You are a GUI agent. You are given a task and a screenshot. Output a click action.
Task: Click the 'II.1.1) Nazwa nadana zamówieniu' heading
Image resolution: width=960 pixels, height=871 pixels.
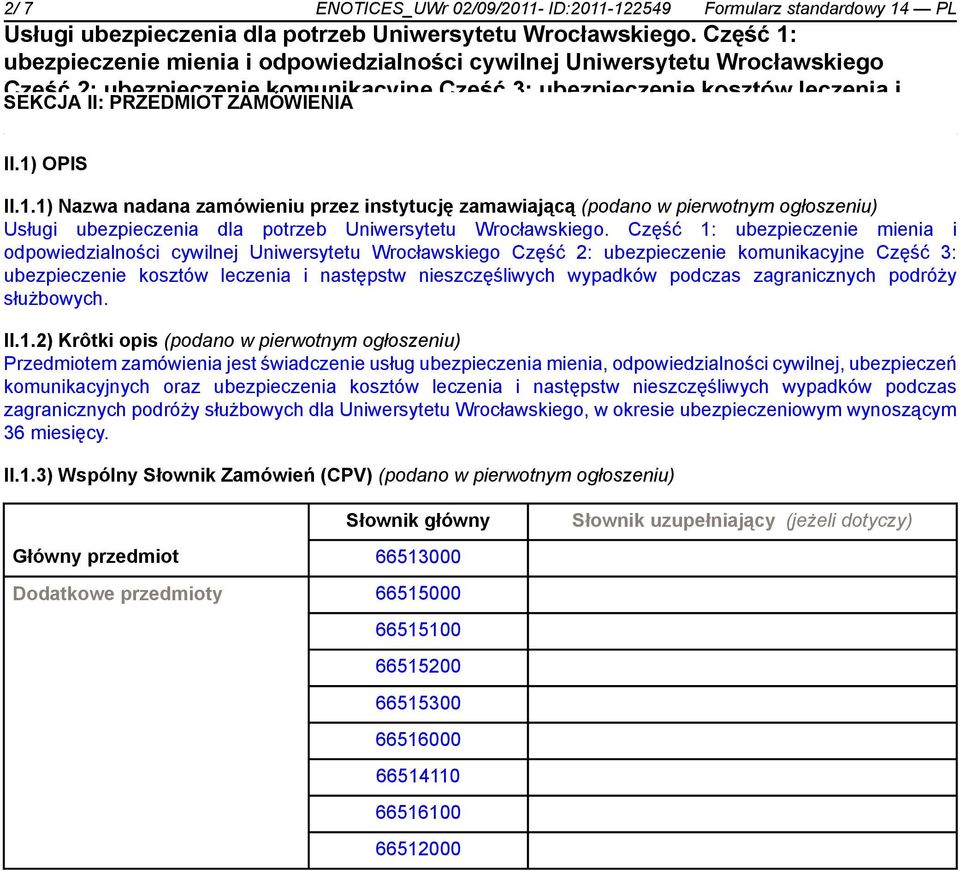click(289, 206)
